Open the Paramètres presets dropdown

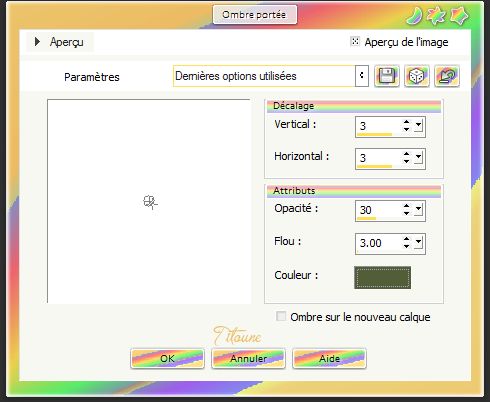tap(362, 76)
